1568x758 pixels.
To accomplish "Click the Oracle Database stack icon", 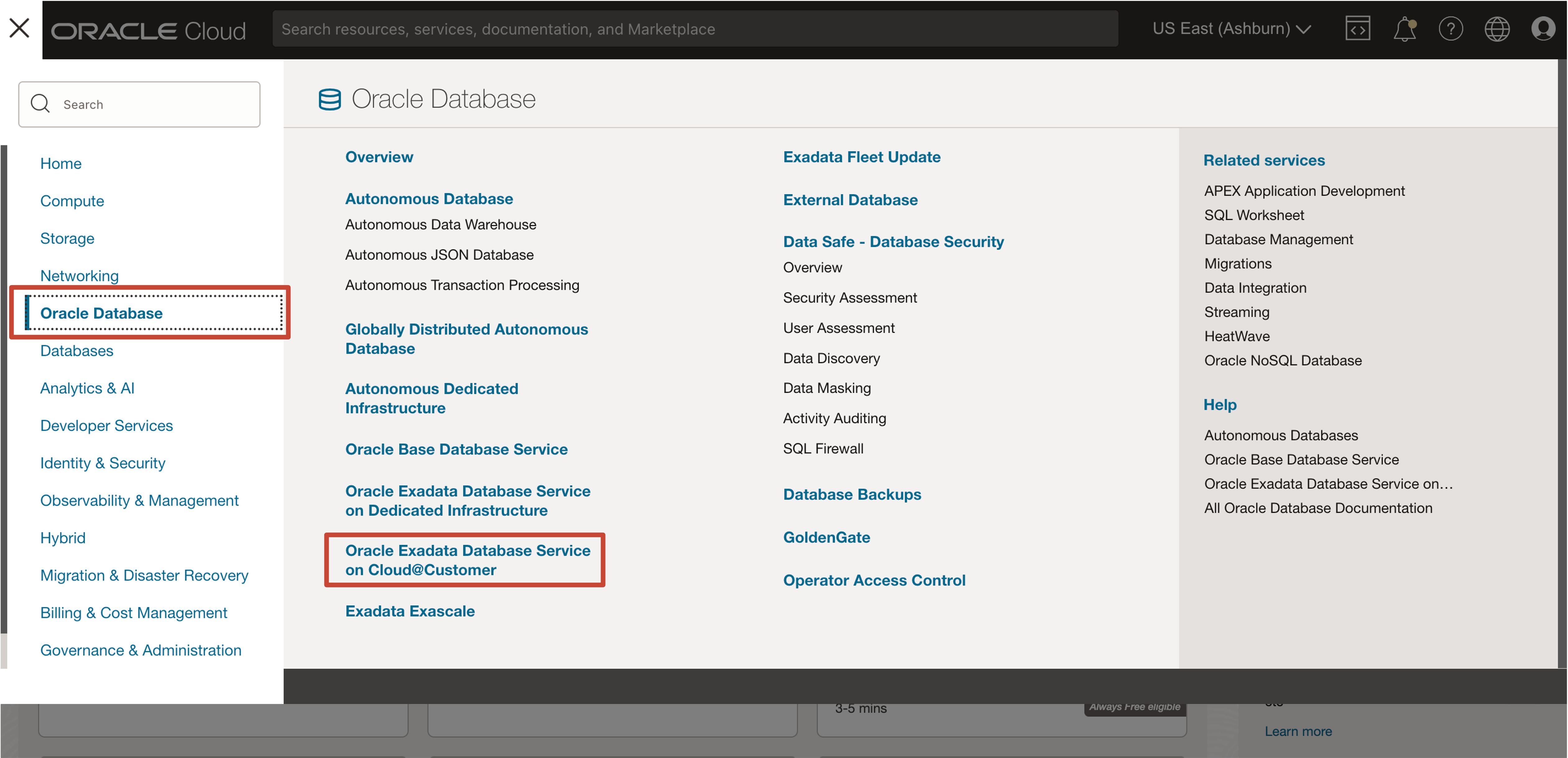I will (x=329, y=99).
